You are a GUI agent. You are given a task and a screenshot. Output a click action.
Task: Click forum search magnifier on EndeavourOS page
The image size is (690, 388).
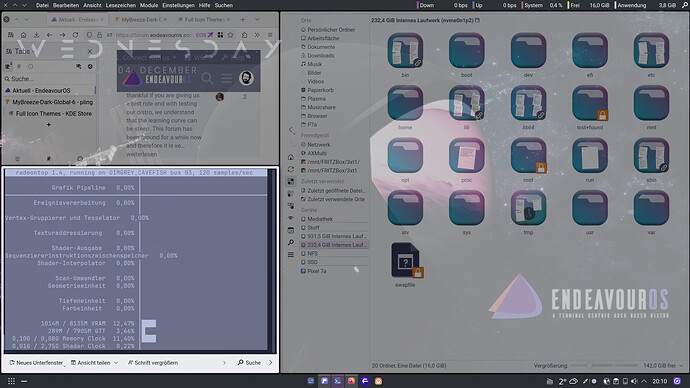(207, 78)
